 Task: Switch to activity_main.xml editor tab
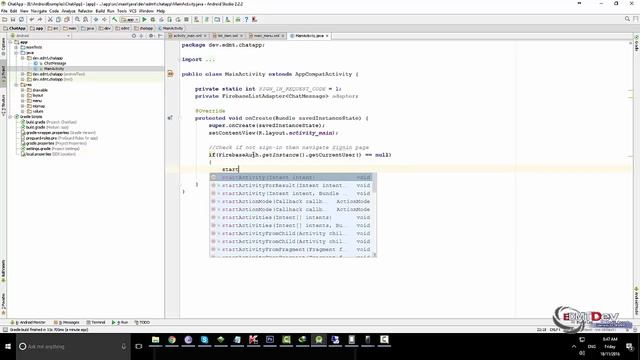[186, 36]
